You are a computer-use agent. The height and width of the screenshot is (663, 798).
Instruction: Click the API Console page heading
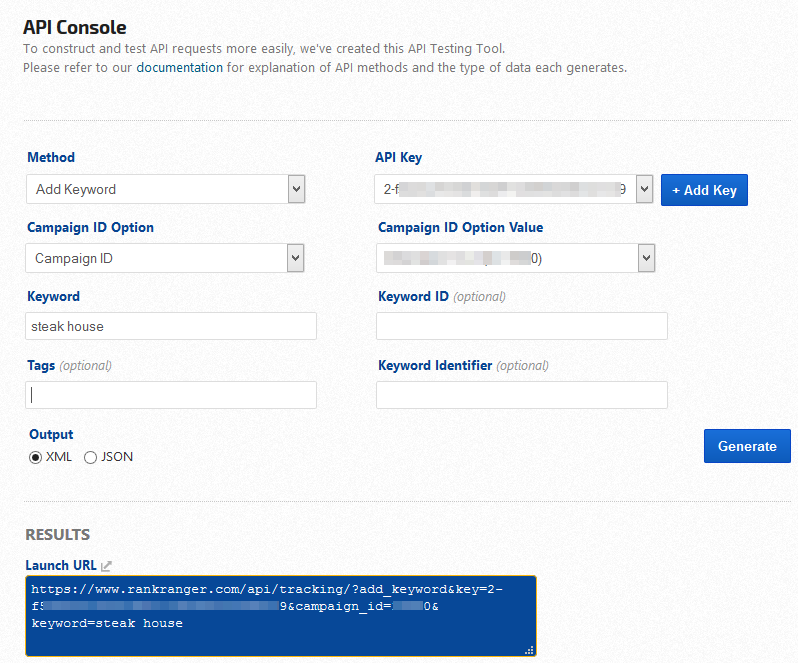click(x=75, y=27)
